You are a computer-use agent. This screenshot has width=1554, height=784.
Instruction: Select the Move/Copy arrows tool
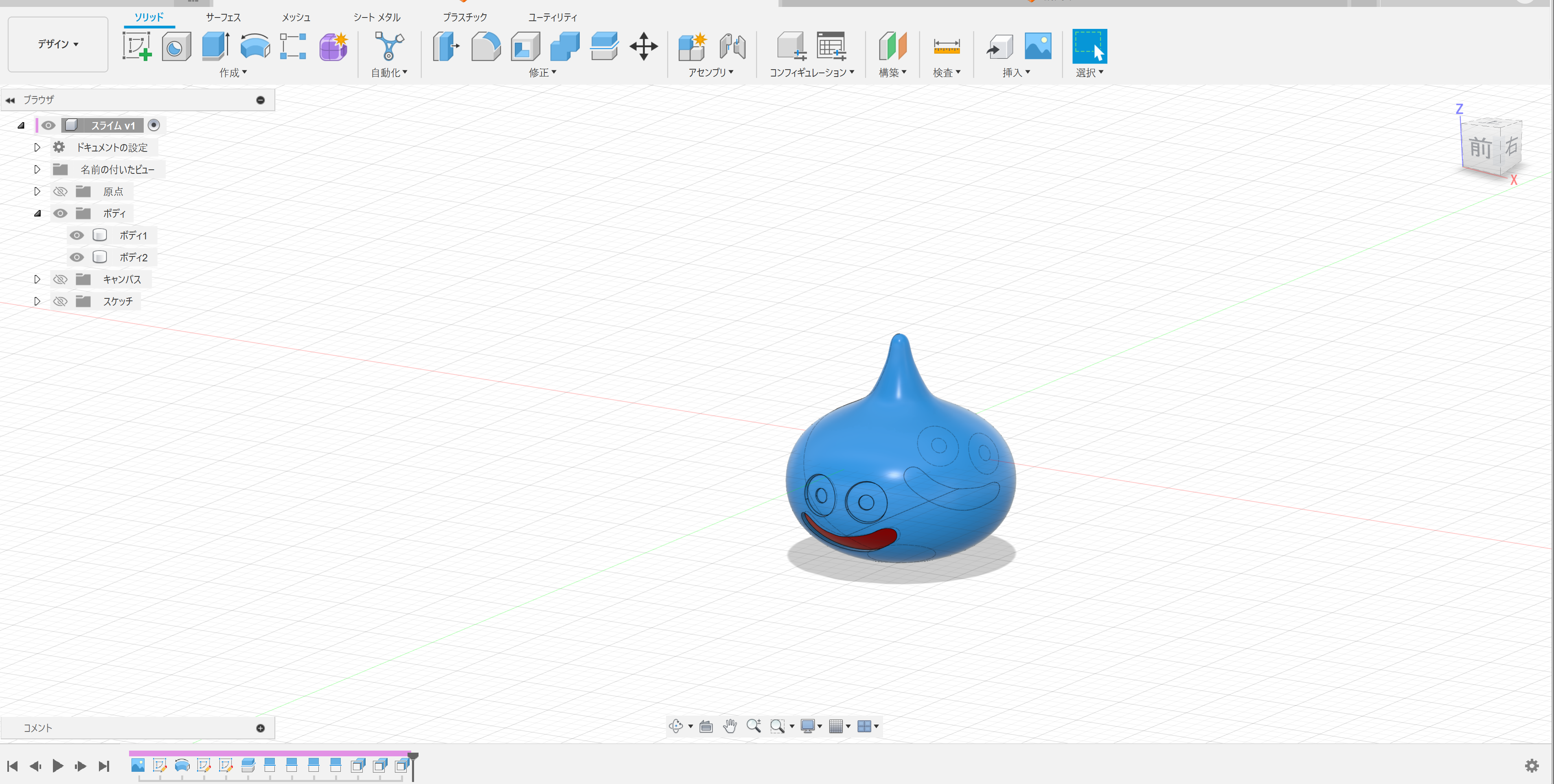coord(644,46)
